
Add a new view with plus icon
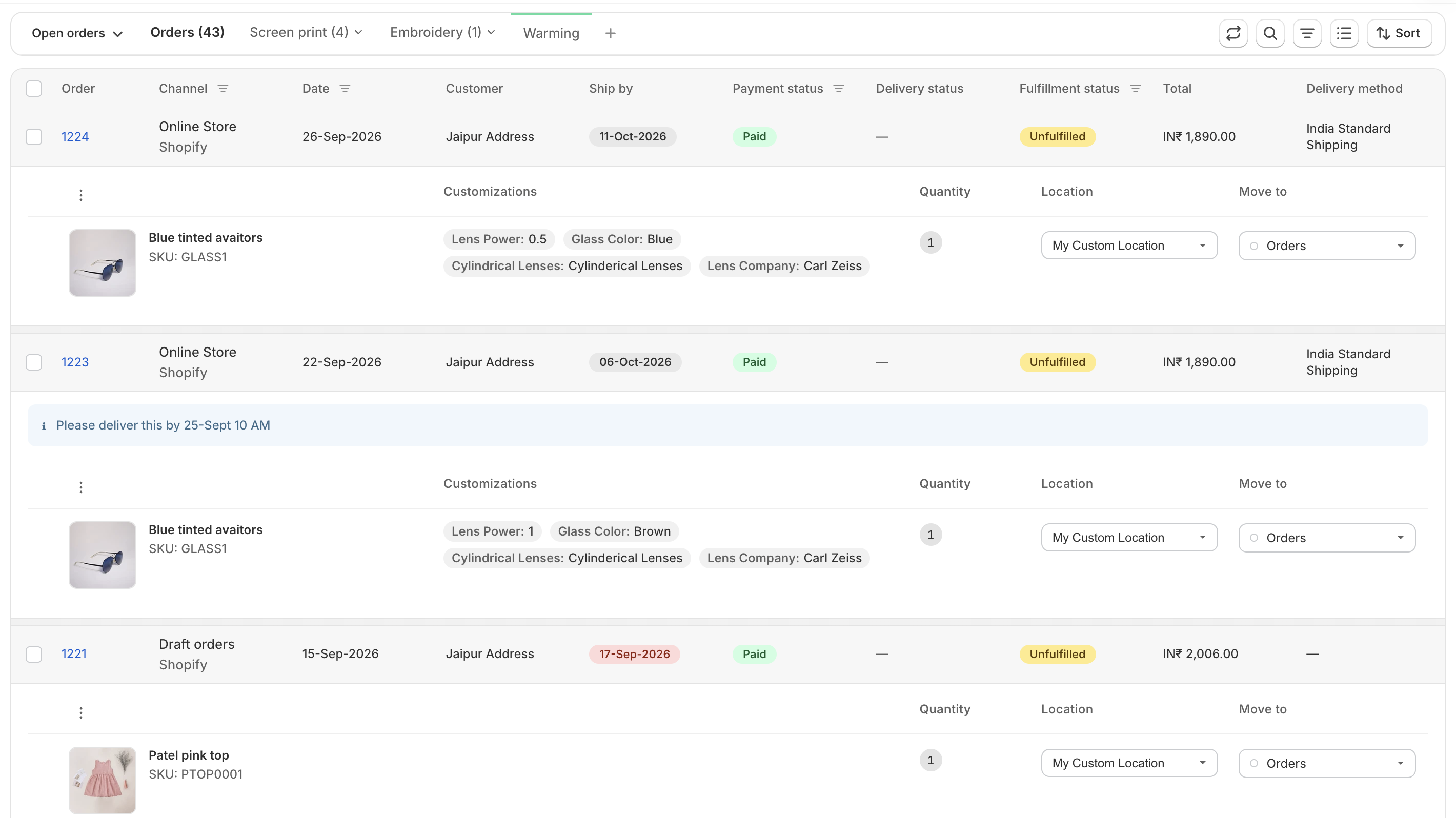[x=610, y=33]
